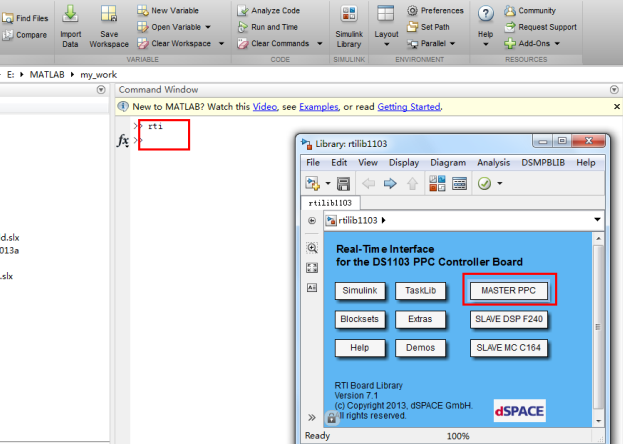Click the Simulink button in RTI library
The width and height of the screenshot is (623, 444).
(x=360, y=291)
